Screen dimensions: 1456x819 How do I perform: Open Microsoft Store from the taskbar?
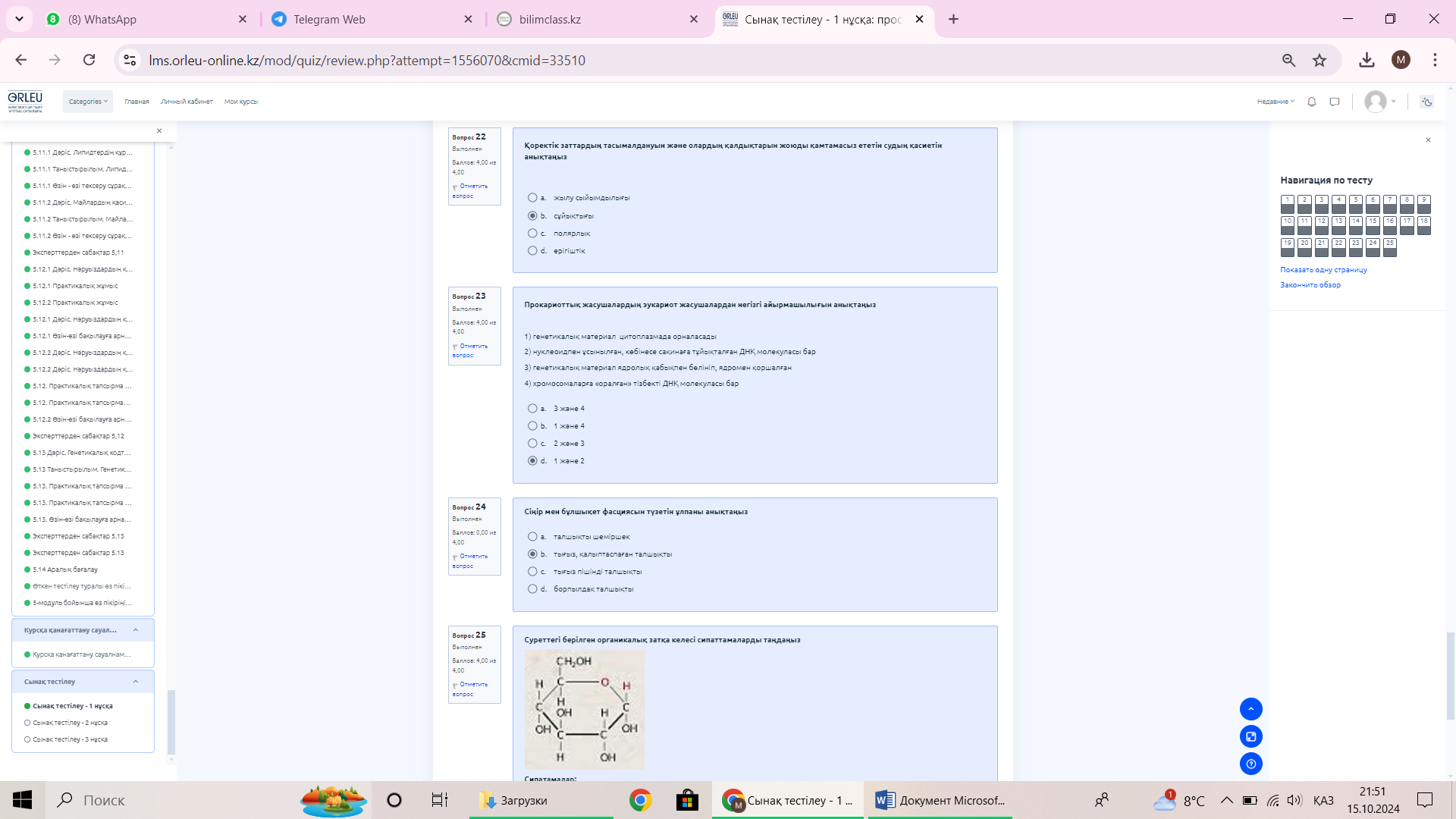(x=687, y=800)
